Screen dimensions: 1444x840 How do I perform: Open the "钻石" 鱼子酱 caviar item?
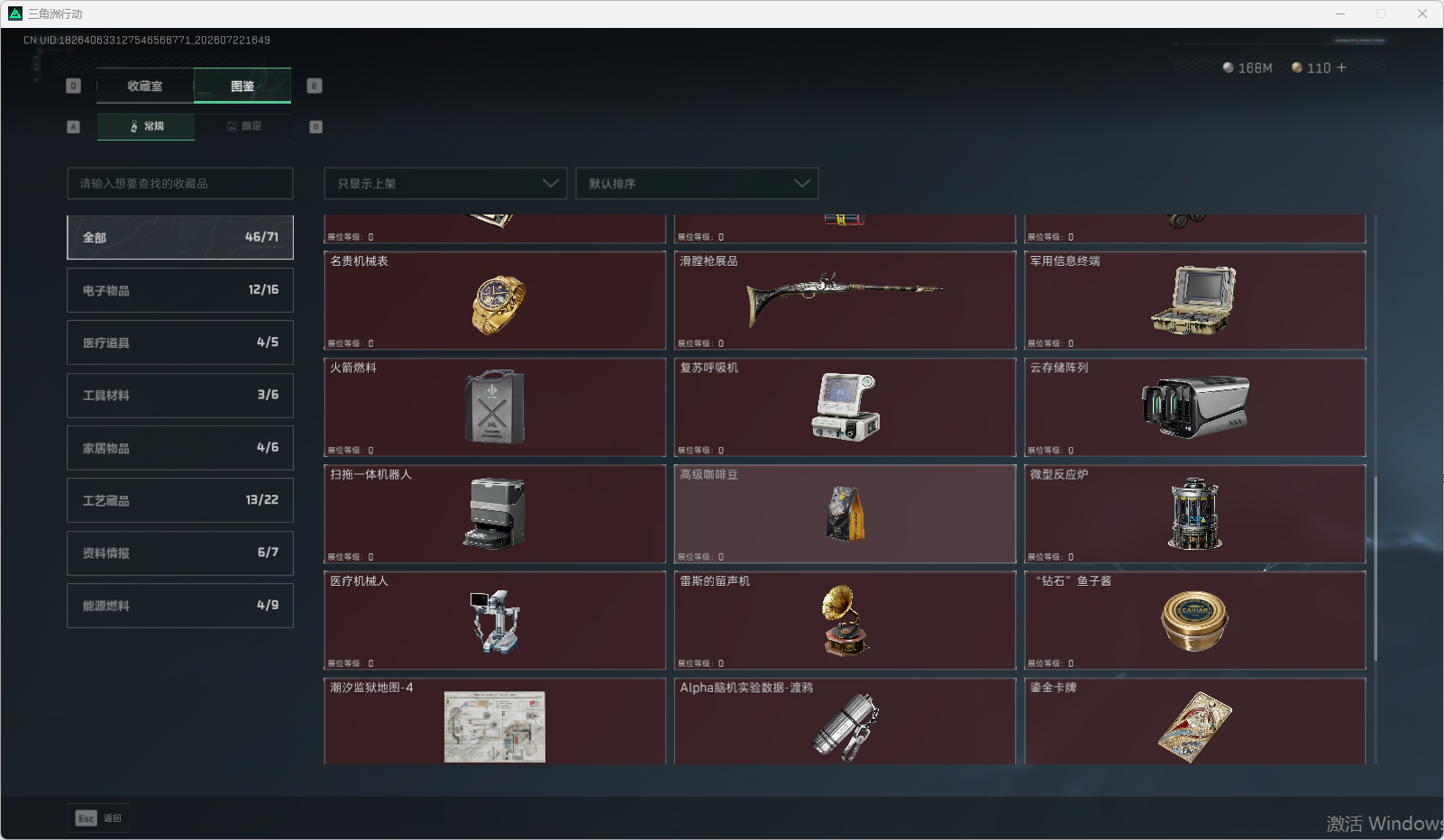click(x=1195, y=620)
